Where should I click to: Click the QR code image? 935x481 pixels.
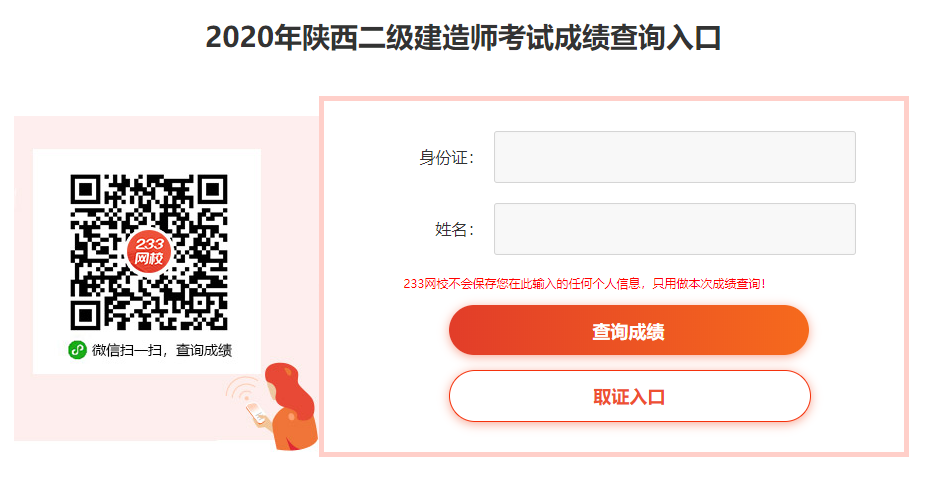click(149, 252)
